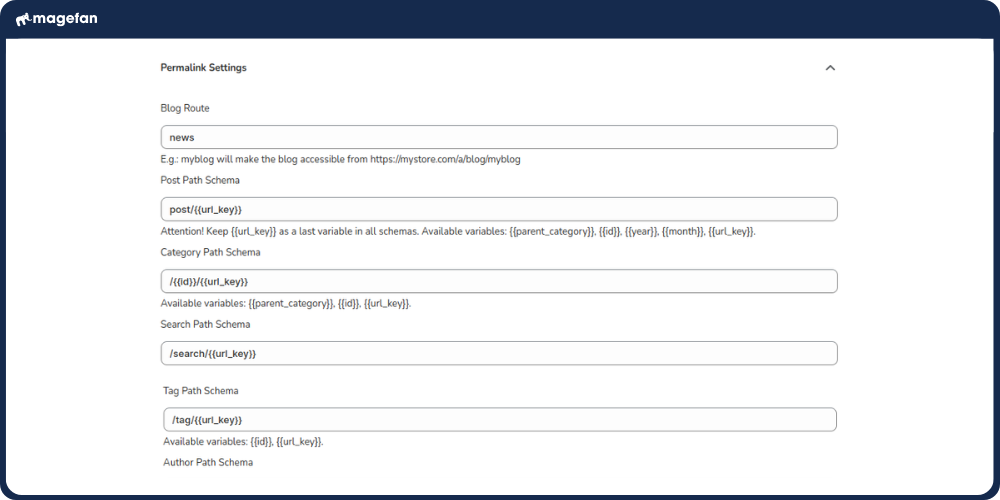Click the Author Path Schema label

click(208, 462)
